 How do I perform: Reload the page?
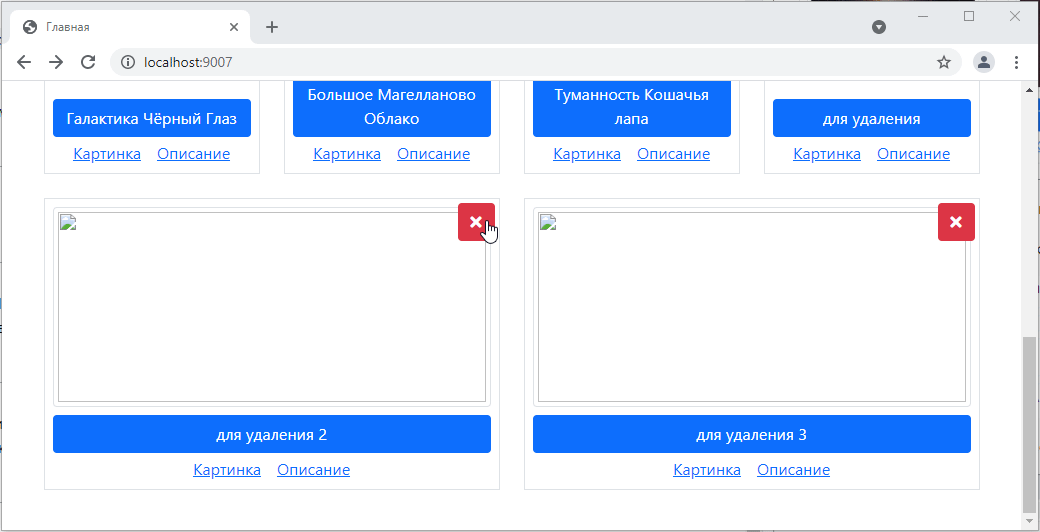click(88, 62)
